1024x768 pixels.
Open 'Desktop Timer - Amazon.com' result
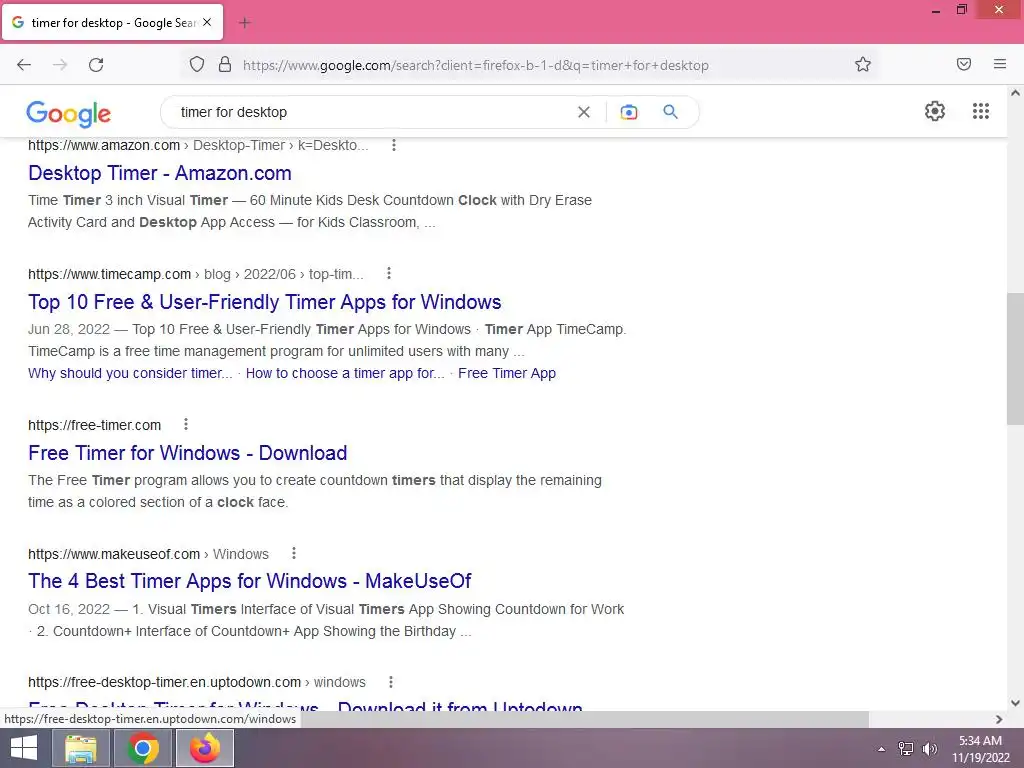tap(160, 173)
